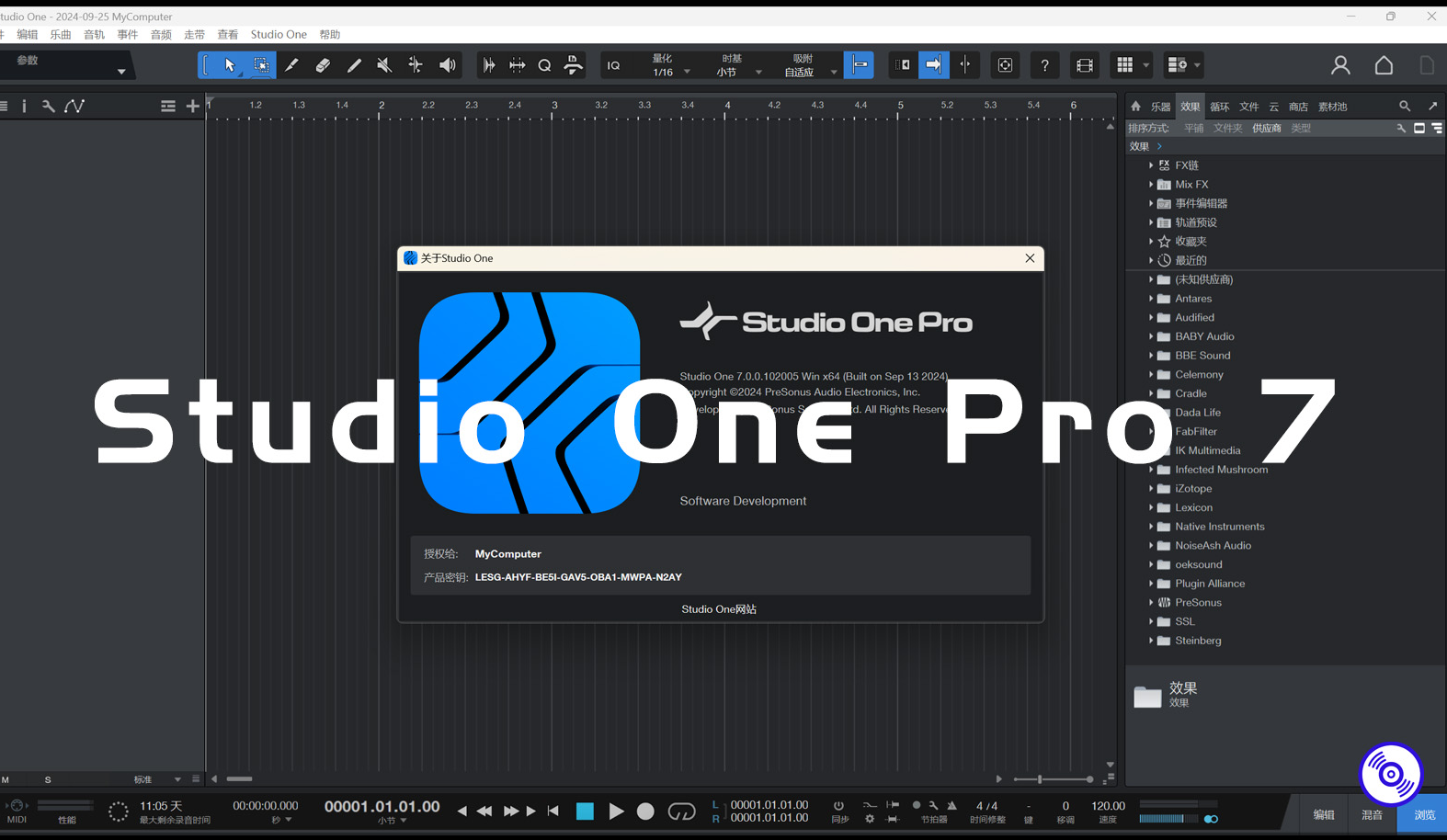Open the Studio One网站 link
The width and height of the screenshot is (1447, 840).
pos(719,609)
